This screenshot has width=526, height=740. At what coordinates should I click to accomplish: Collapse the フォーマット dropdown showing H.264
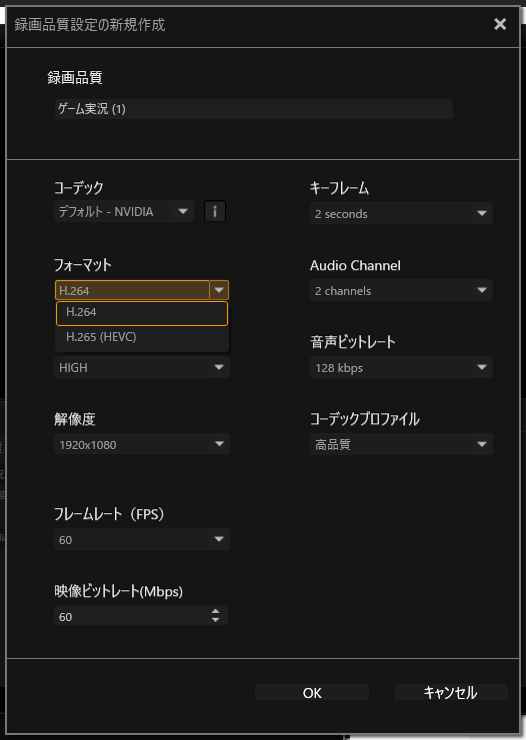click(142, 290)
